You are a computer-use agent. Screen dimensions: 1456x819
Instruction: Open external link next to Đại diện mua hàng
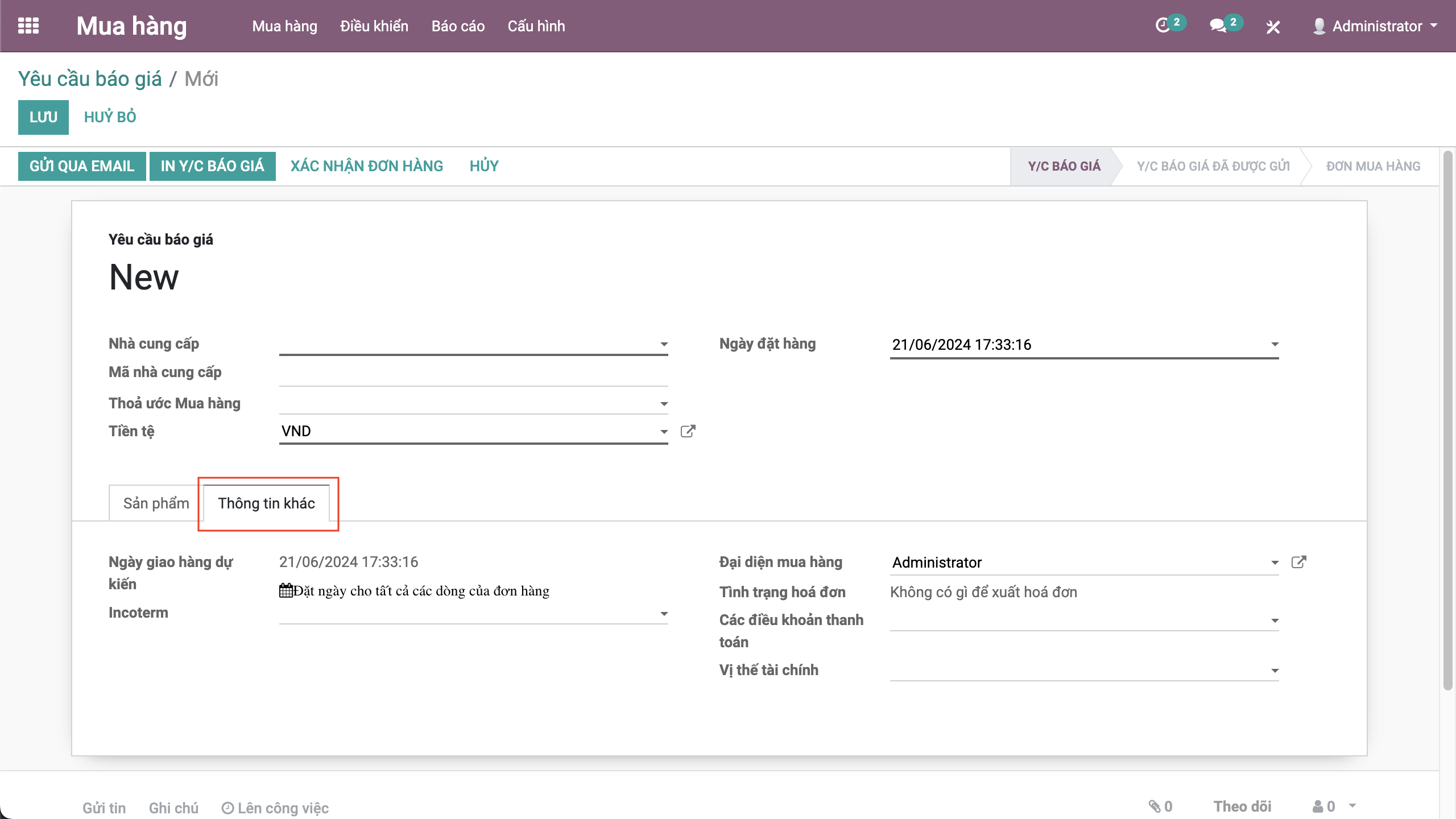tap(1298, 562)
